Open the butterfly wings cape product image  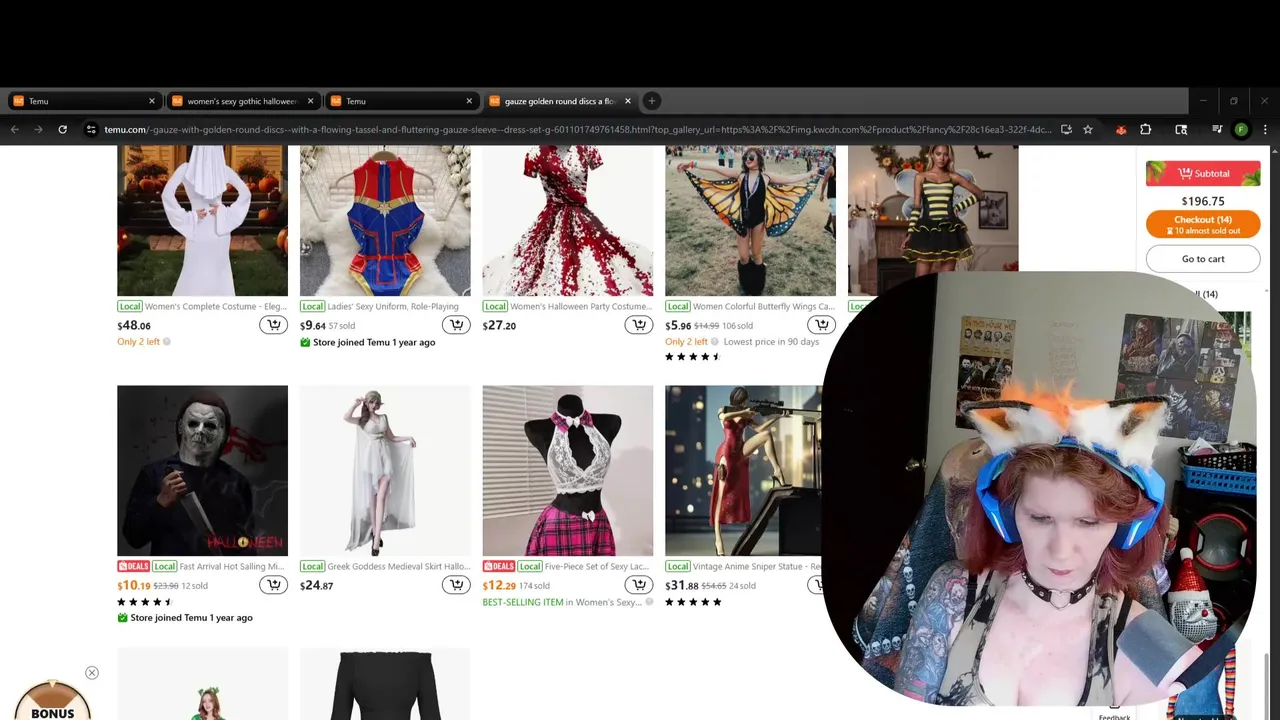click(x=750, y=220)
